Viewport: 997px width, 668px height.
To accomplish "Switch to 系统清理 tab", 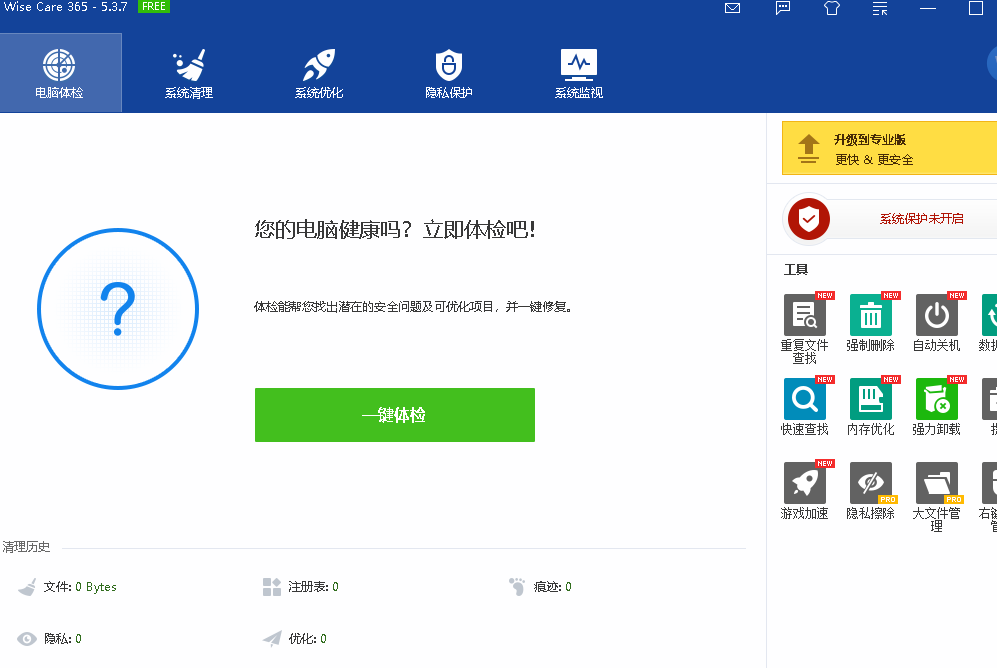I will 189,72.
